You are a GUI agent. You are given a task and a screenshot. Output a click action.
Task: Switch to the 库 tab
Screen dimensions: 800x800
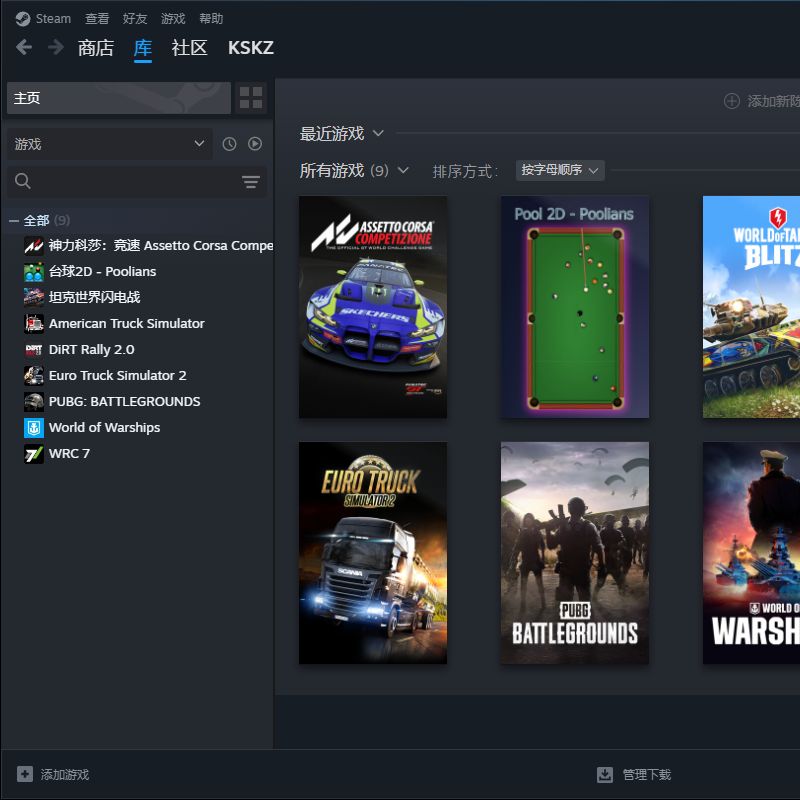(x=143, y=48)
